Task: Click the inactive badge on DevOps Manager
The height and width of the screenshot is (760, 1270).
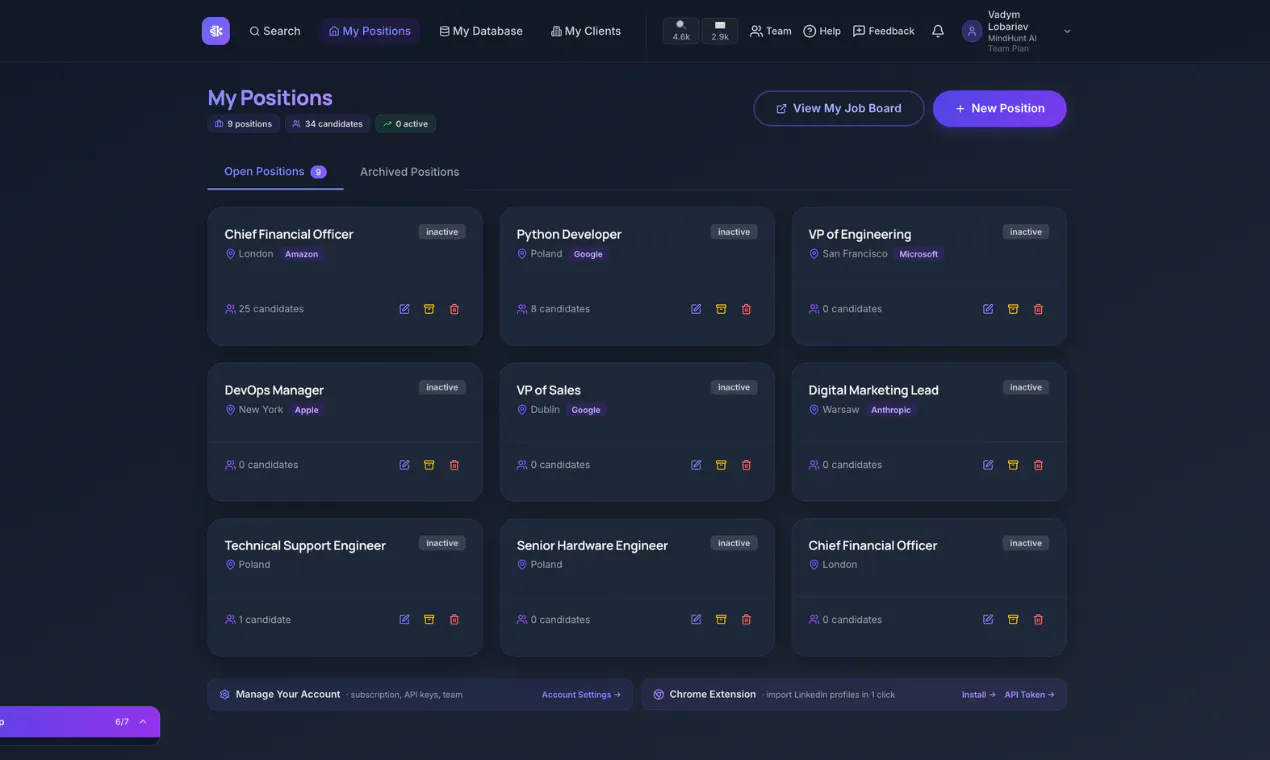Action: pyautogui.click(x=442, y=387)
